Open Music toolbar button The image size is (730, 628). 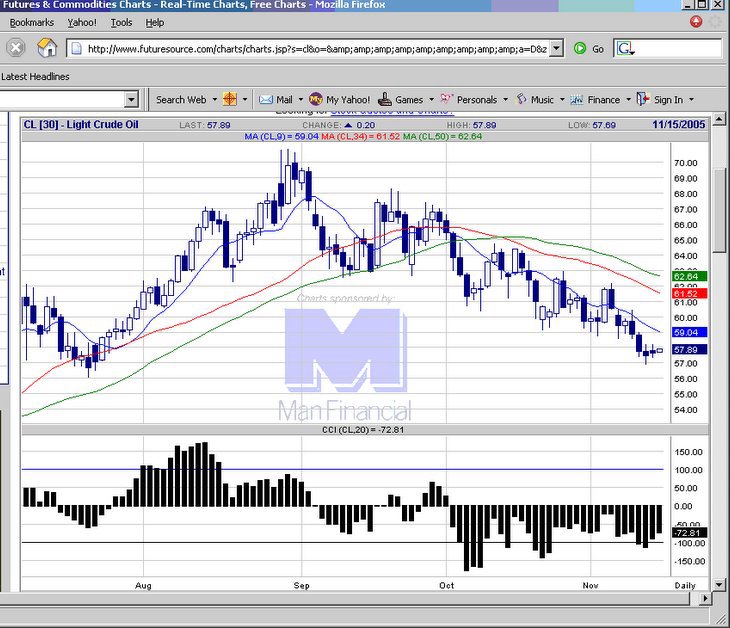(x=535, y=100)
